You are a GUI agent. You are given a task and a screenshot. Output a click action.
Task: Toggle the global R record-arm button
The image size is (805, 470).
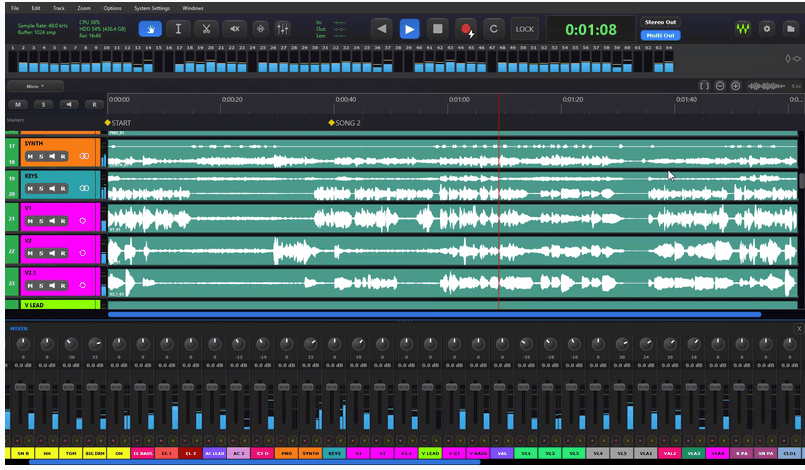(94, 104)
